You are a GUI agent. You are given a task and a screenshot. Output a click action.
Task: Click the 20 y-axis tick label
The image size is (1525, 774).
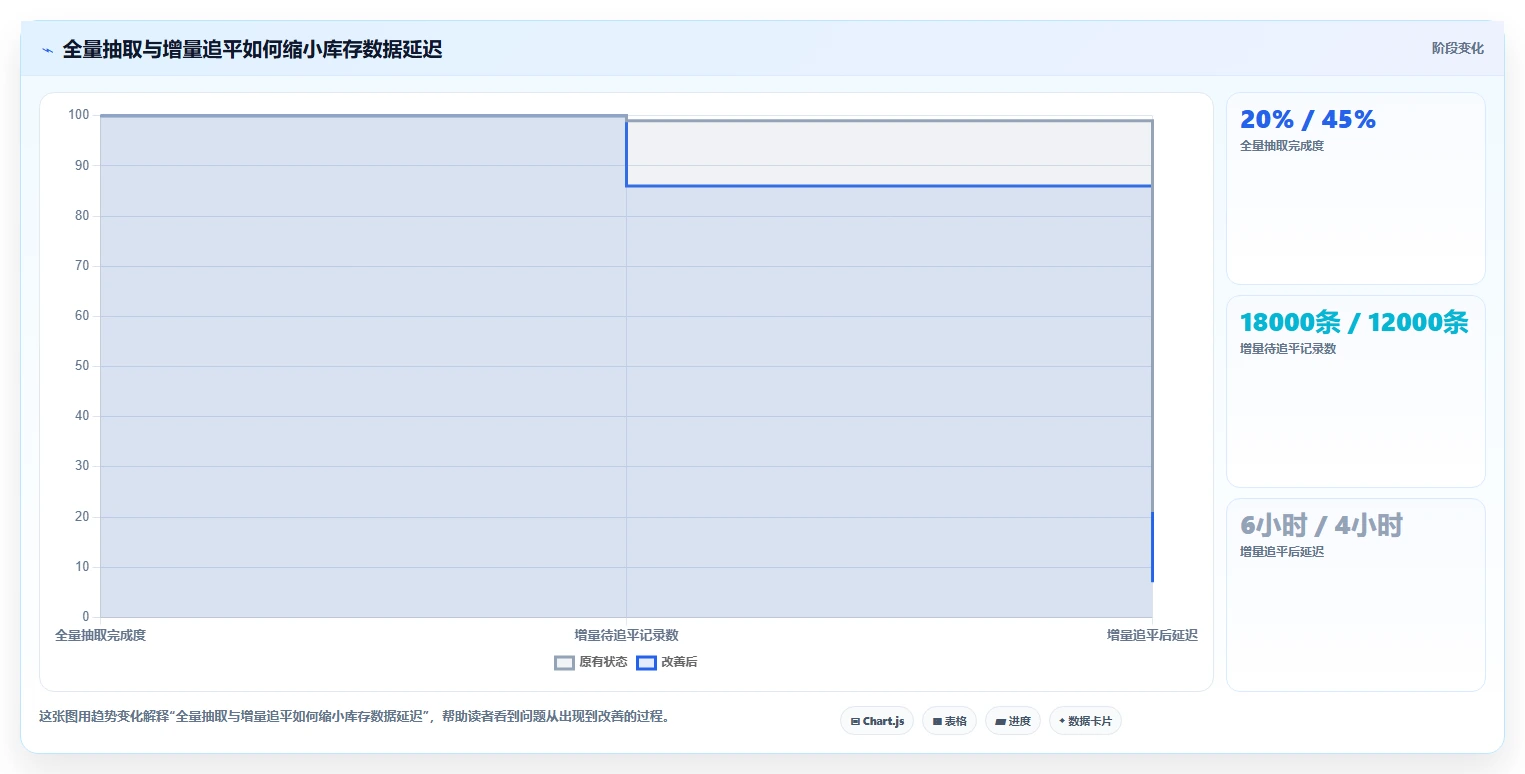(x=82, y=517)
